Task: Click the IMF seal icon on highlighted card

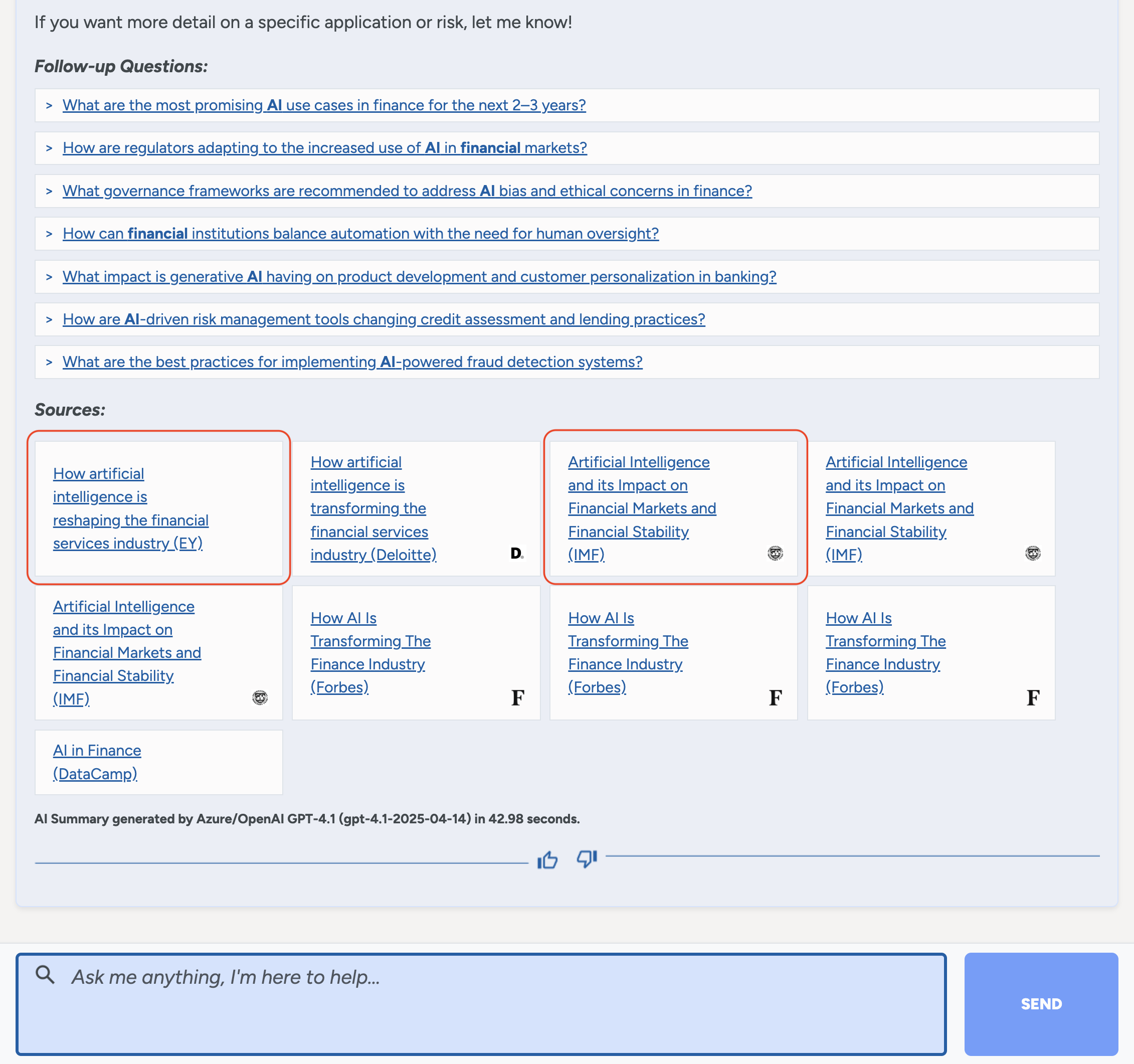Action: click(775, 553)
